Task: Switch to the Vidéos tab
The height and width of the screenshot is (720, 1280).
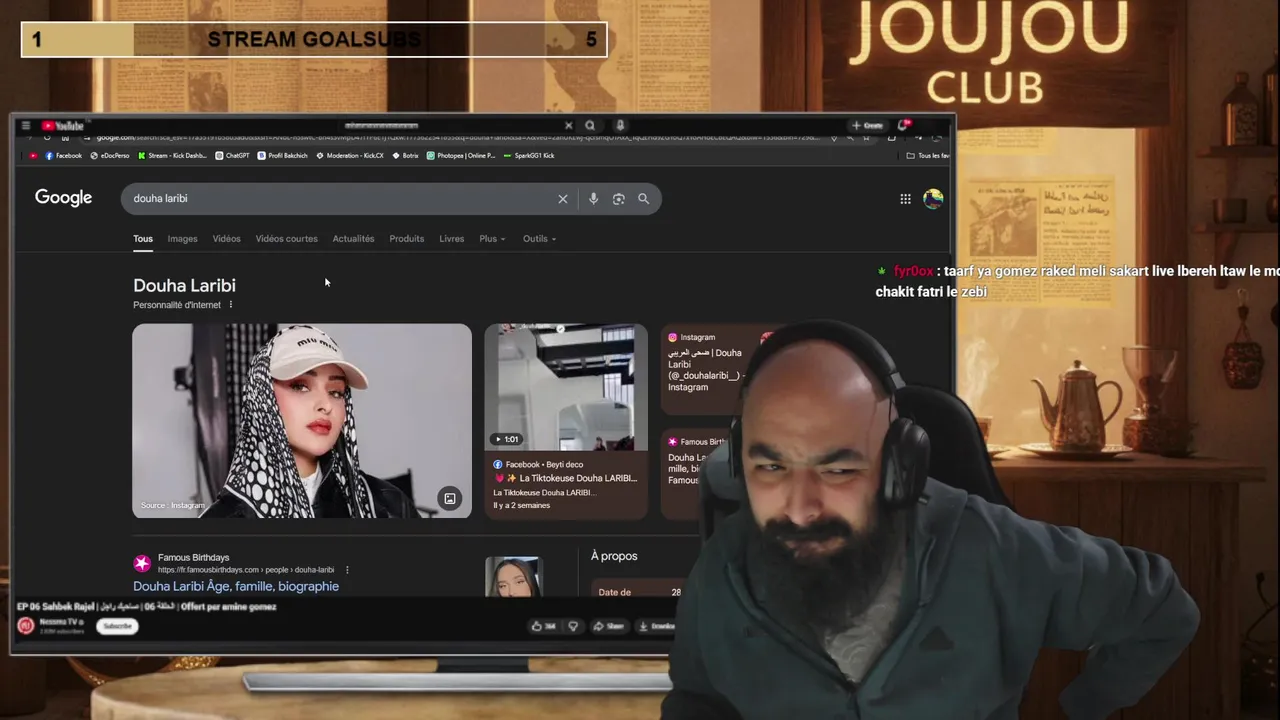Action: pyautogui.click(x=226, y=239)
